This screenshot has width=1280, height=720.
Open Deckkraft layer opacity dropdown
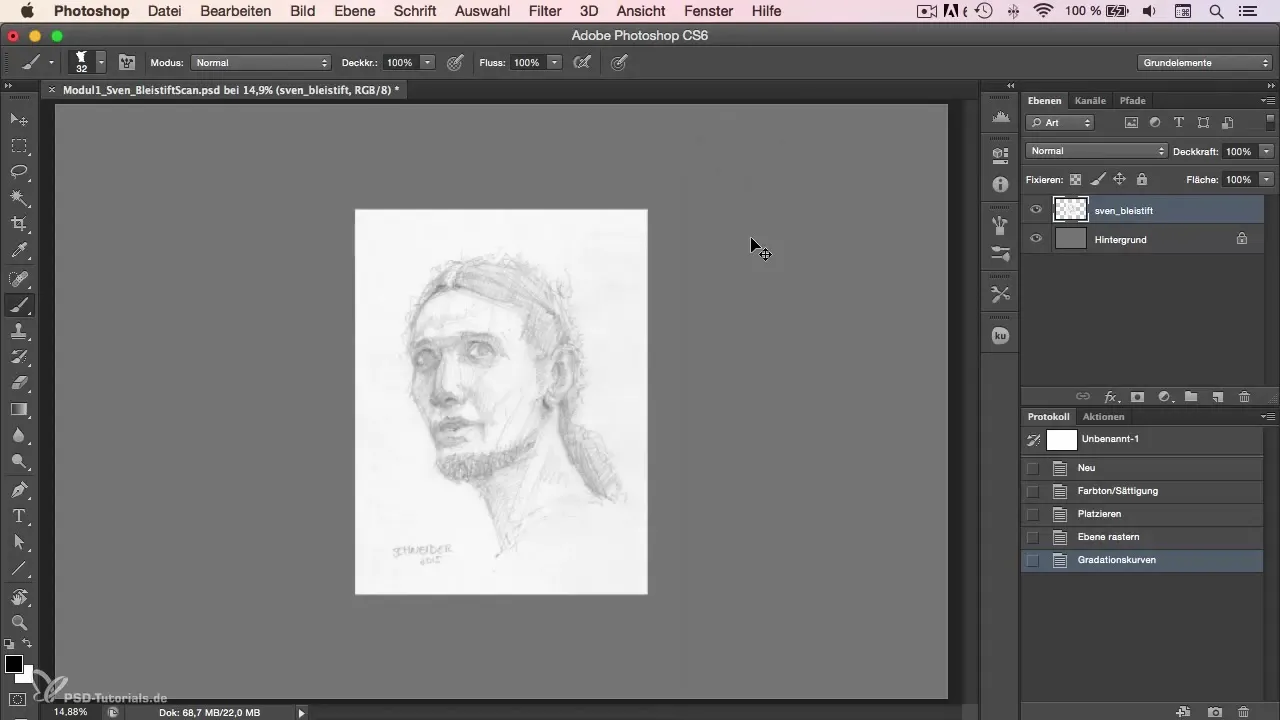1267,151
